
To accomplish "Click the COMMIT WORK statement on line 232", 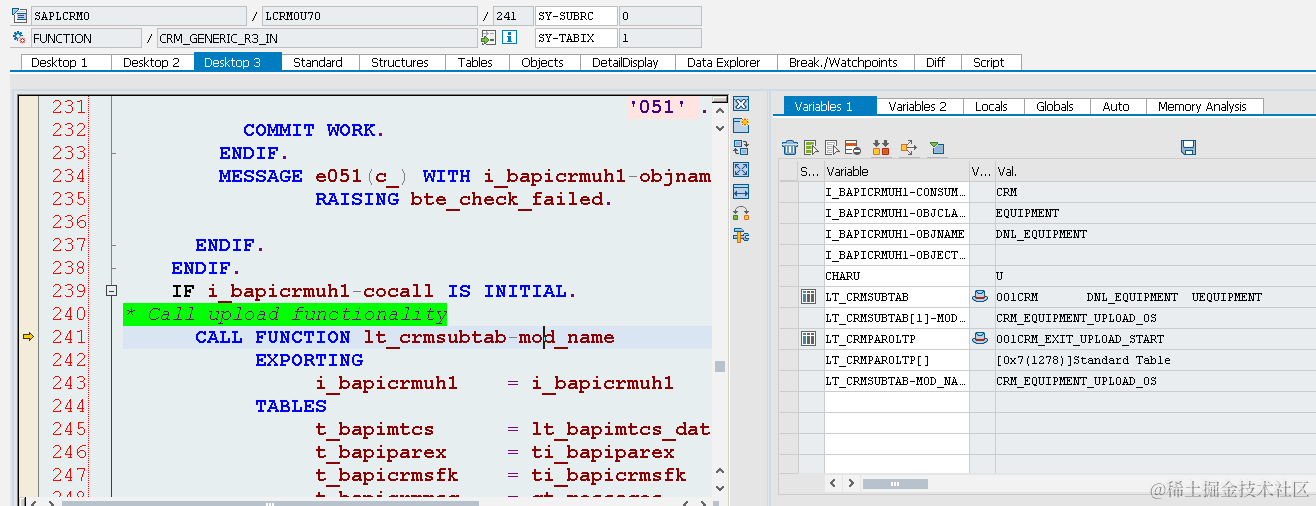I will coord(314,130).
